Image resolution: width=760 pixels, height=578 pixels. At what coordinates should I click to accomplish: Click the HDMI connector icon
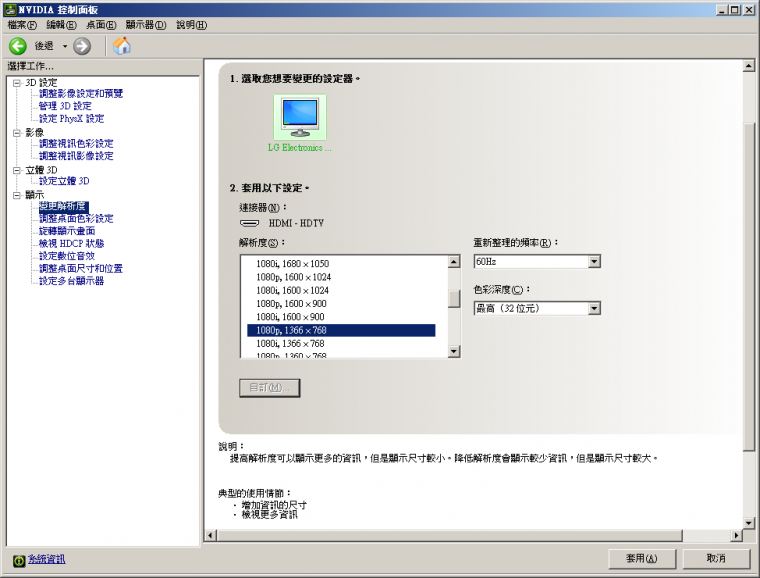pos(250,223)
